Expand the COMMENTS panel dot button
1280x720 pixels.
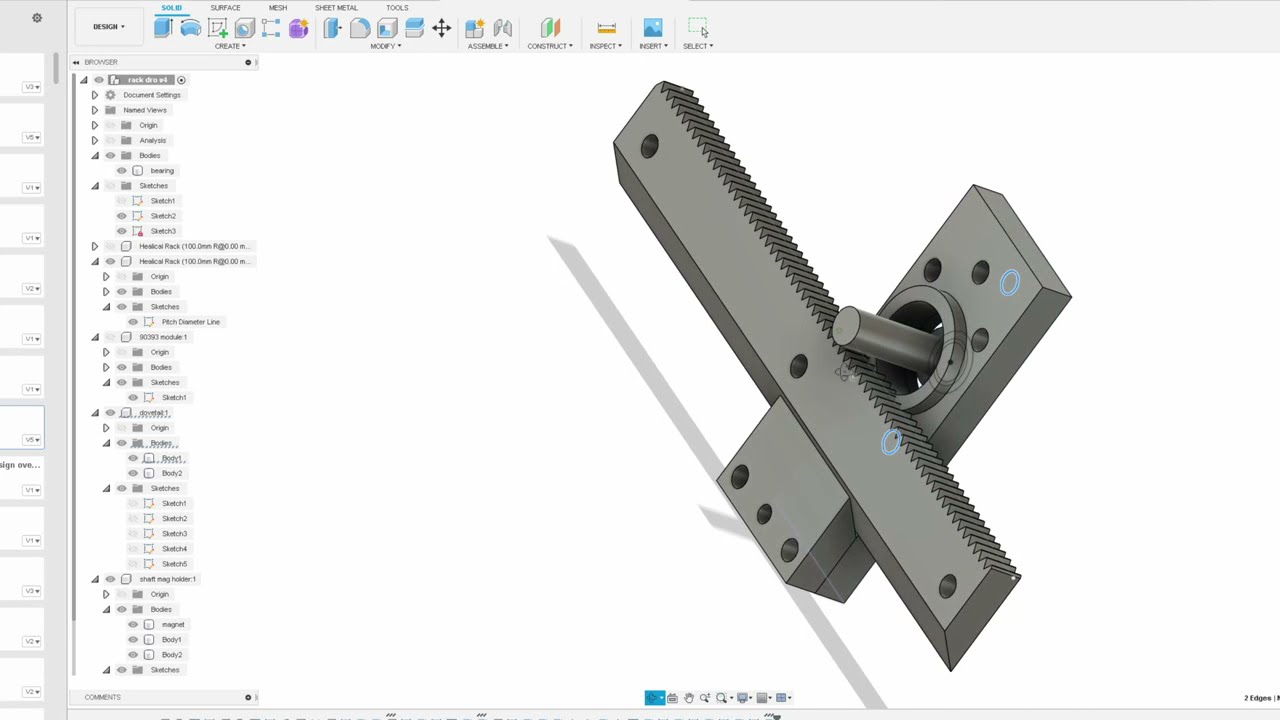[x=248, y=697]
